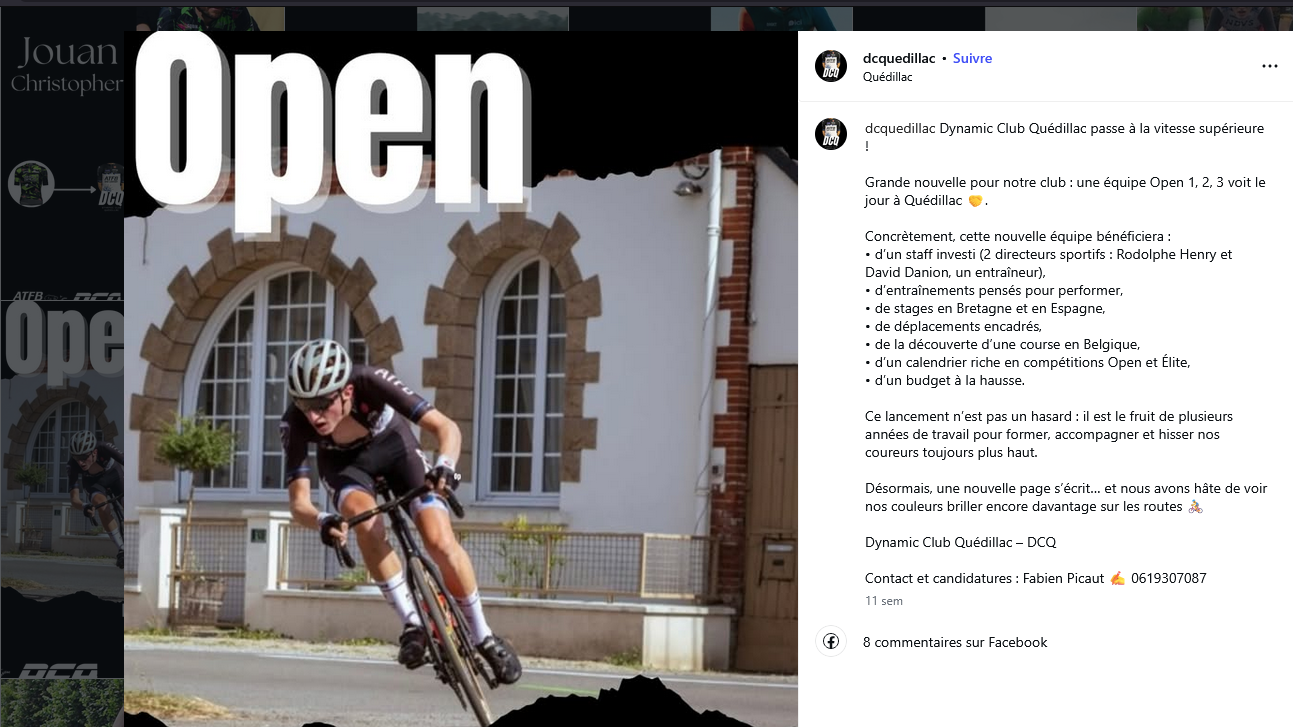Image resolution: width=1293 pixels, height=727 pixels.
Task: Open dcquedillac username link in caption
Action: 900,128
